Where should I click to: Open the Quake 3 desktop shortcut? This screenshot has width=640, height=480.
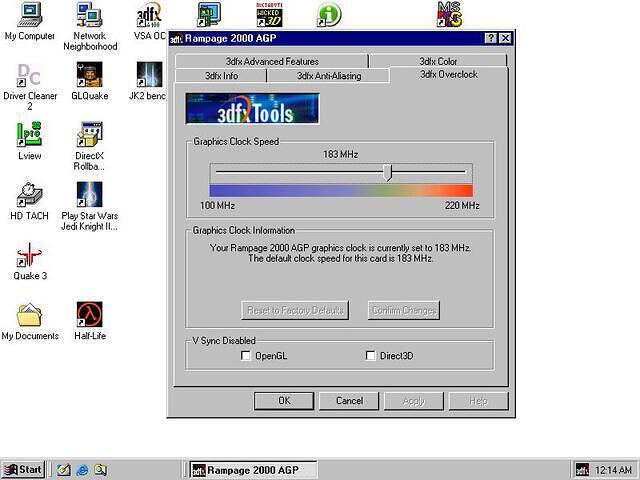click(30, 255)
